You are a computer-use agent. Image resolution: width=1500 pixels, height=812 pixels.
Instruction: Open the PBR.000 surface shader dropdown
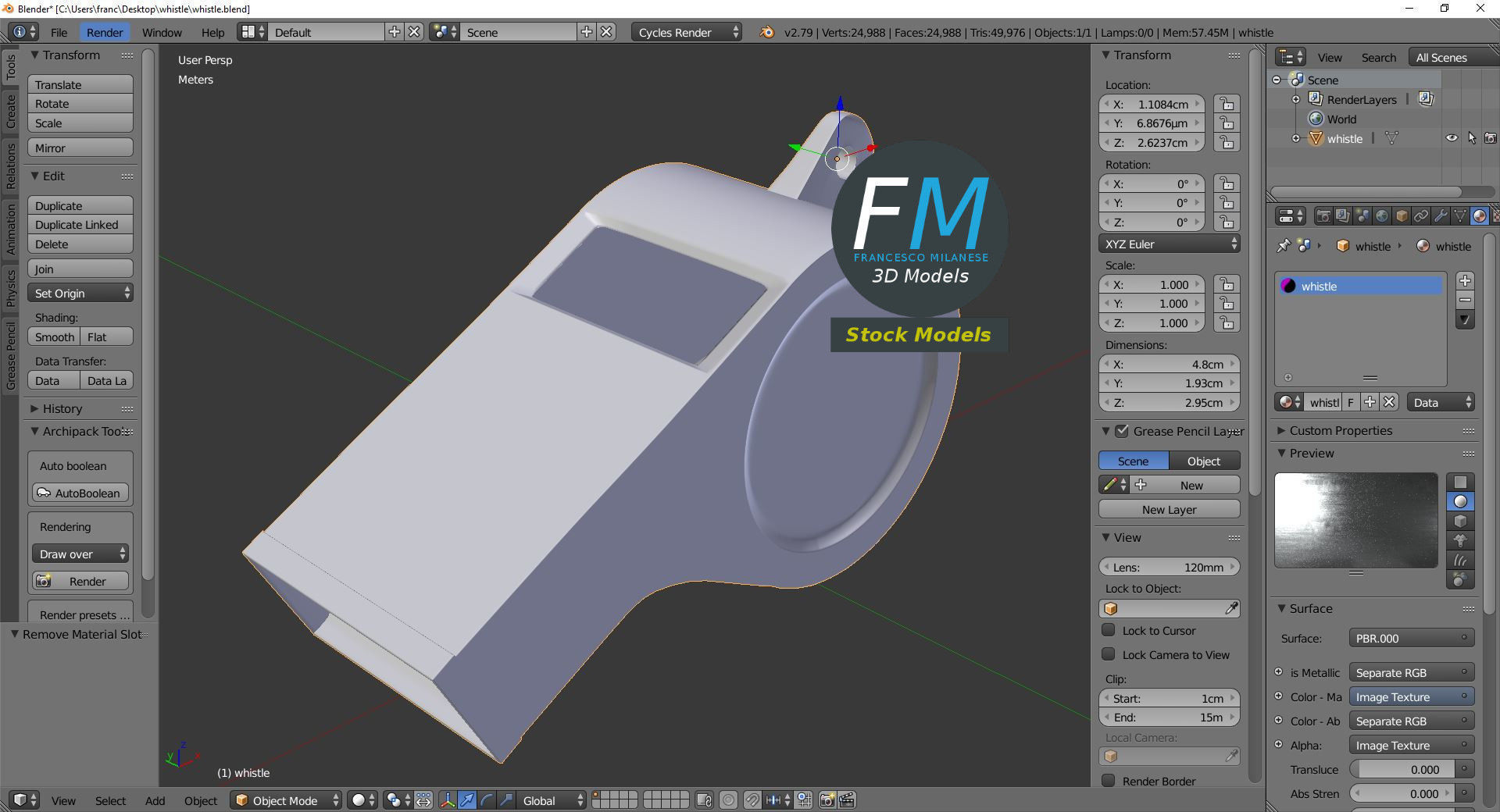click(1412, 638)
